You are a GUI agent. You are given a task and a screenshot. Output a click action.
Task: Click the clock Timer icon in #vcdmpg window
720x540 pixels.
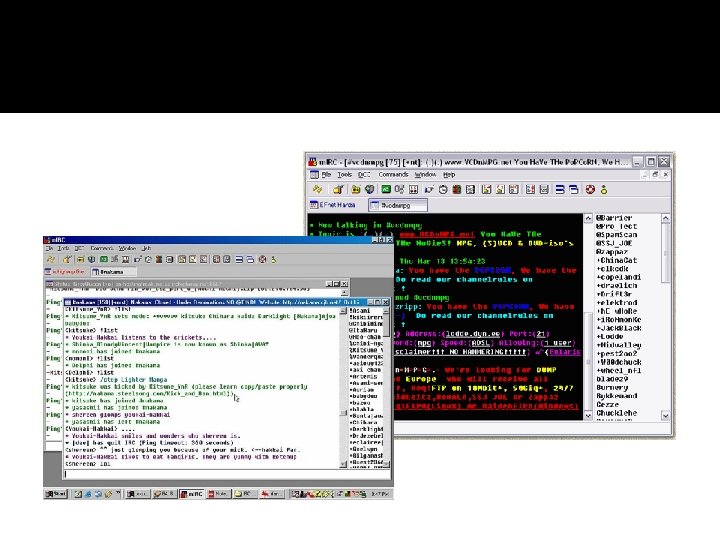coord(443,189)
